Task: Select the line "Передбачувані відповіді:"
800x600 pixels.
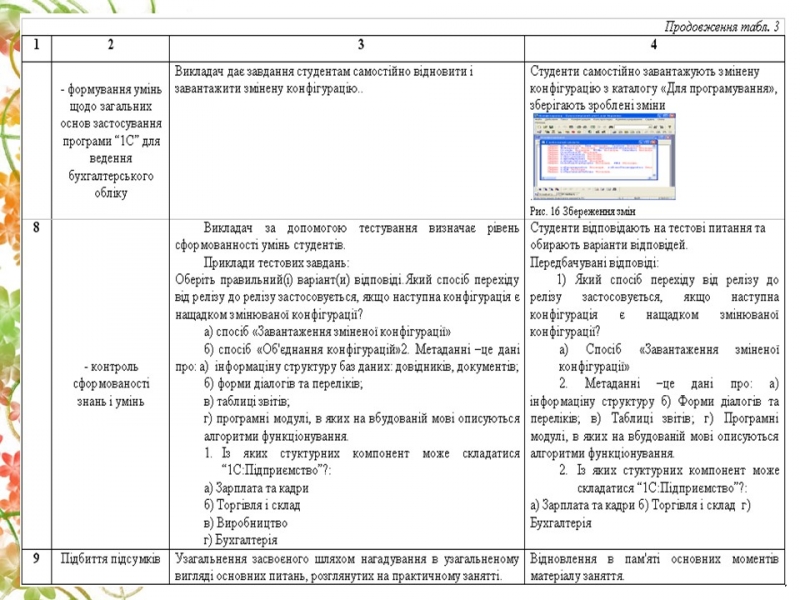Action: coord(594,263)
